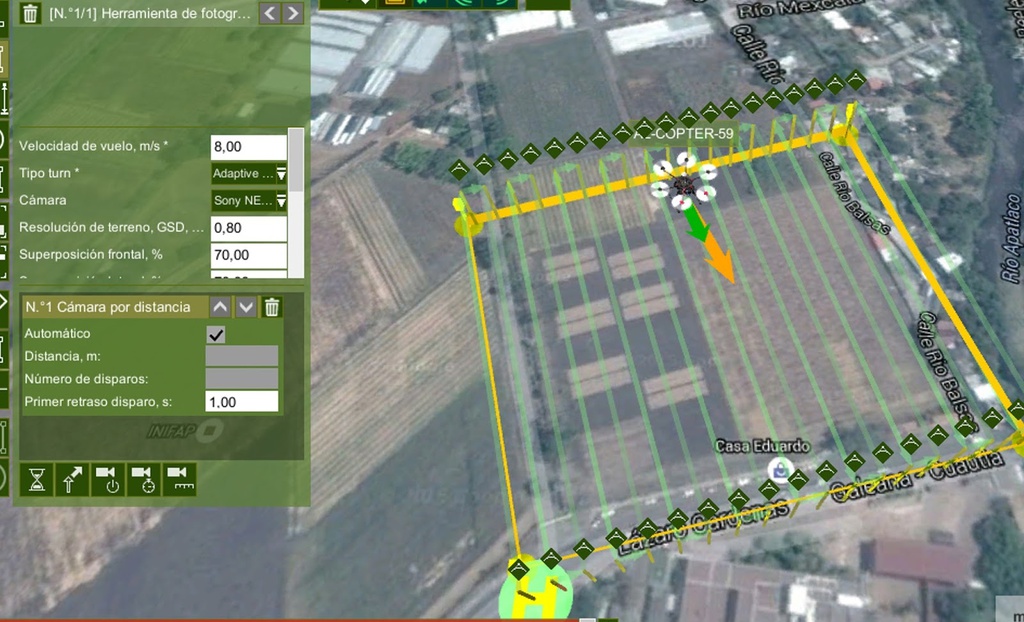Open Cámara model dropdown
This screenshot has height=622, width=1024.
pos(249,200)
